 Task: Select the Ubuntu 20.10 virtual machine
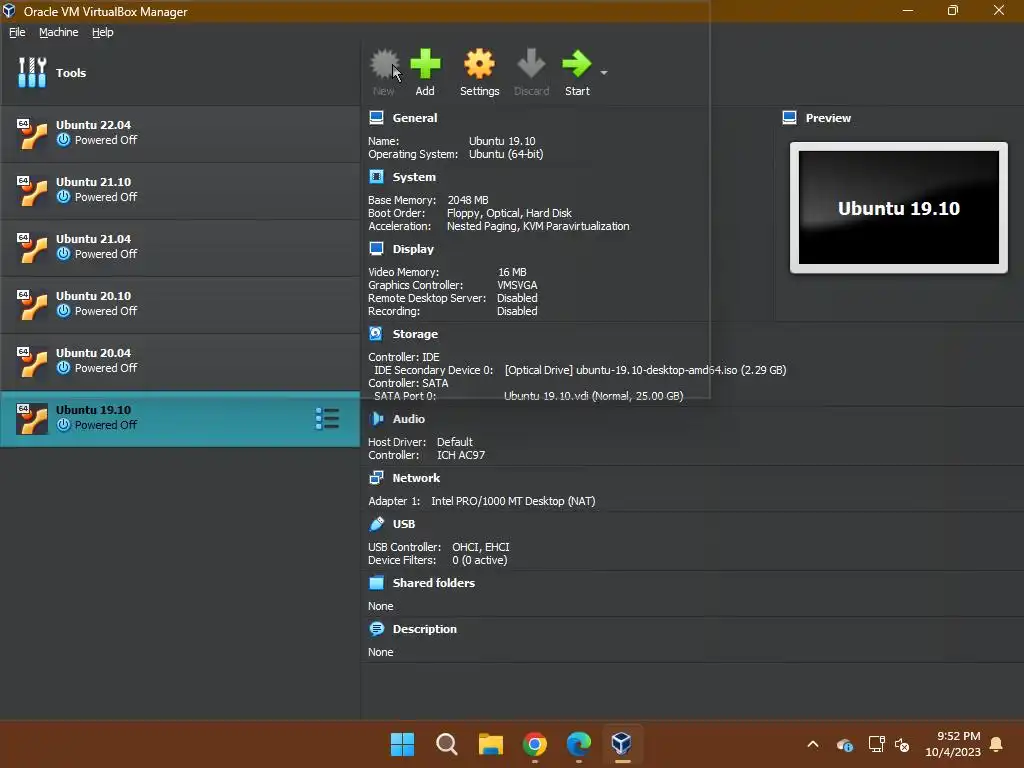[x=180, y=304]
